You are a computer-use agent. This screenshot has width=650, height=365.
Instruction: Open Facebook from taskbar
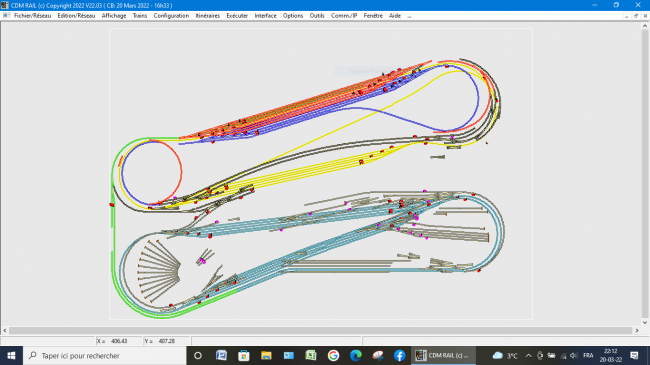(x=400, y=355)
